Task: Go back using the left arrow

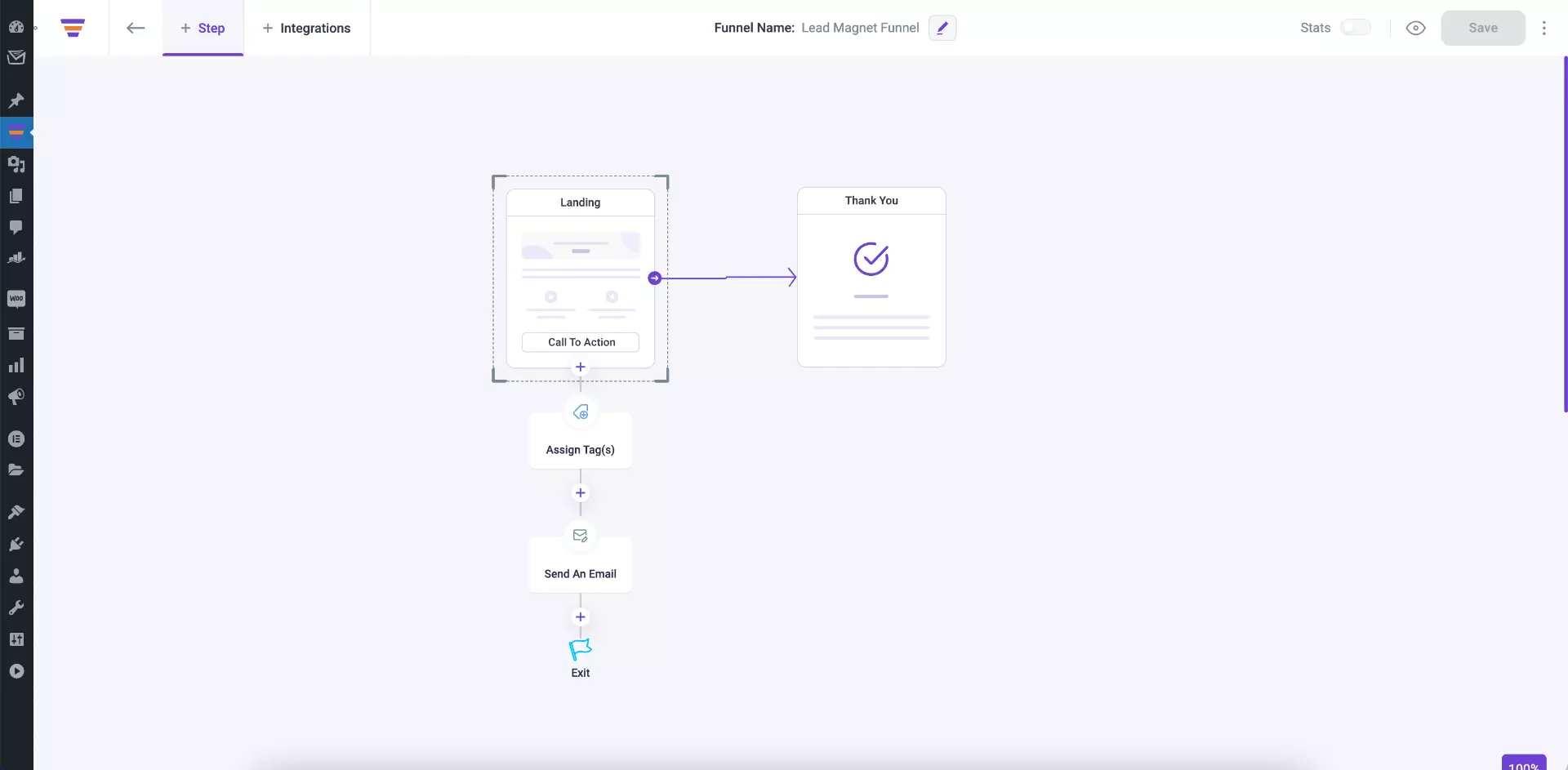Action: pos(136,28)
